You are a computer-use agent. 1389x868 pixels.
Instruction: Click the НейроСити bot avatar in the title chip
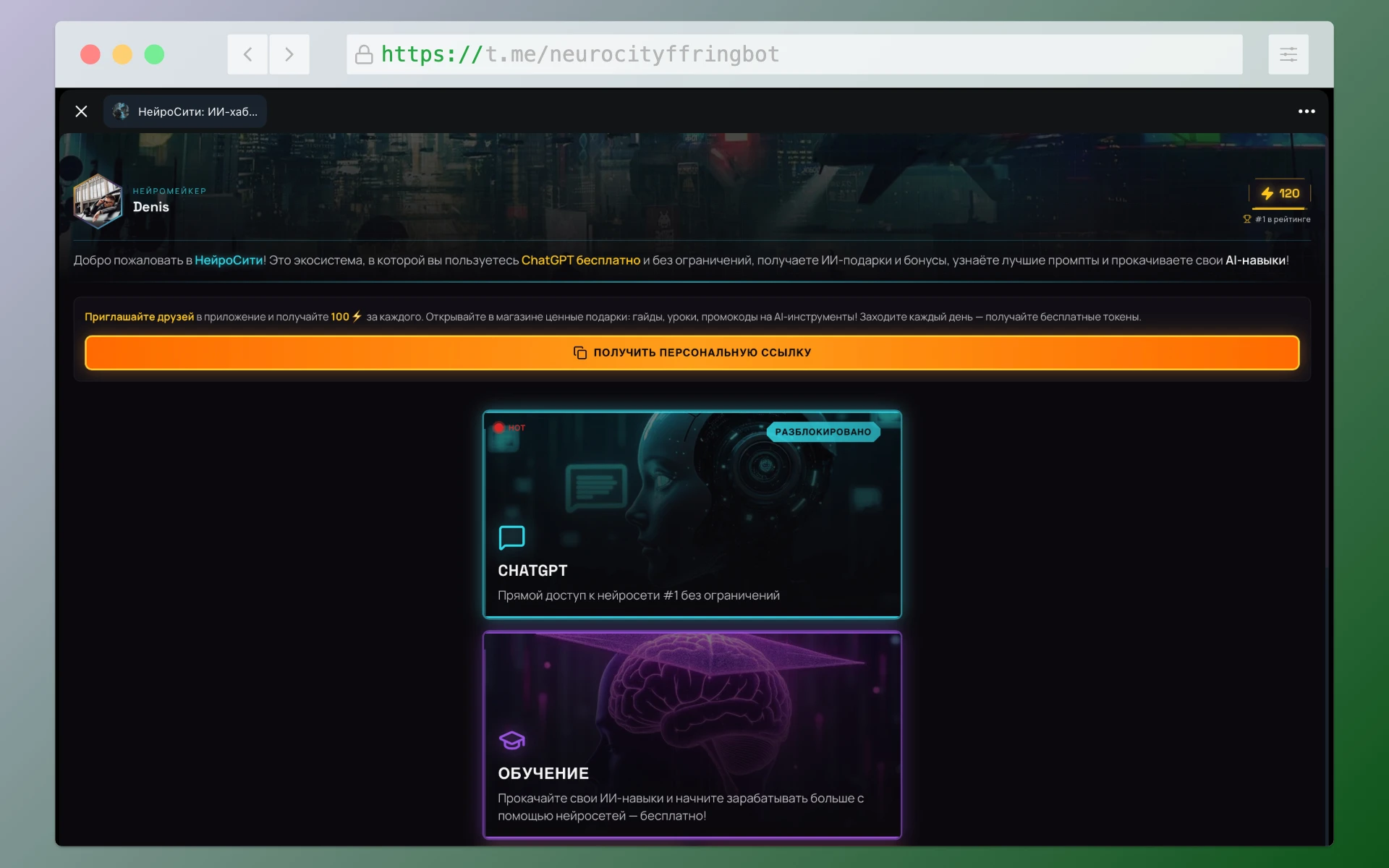[121, 111]
